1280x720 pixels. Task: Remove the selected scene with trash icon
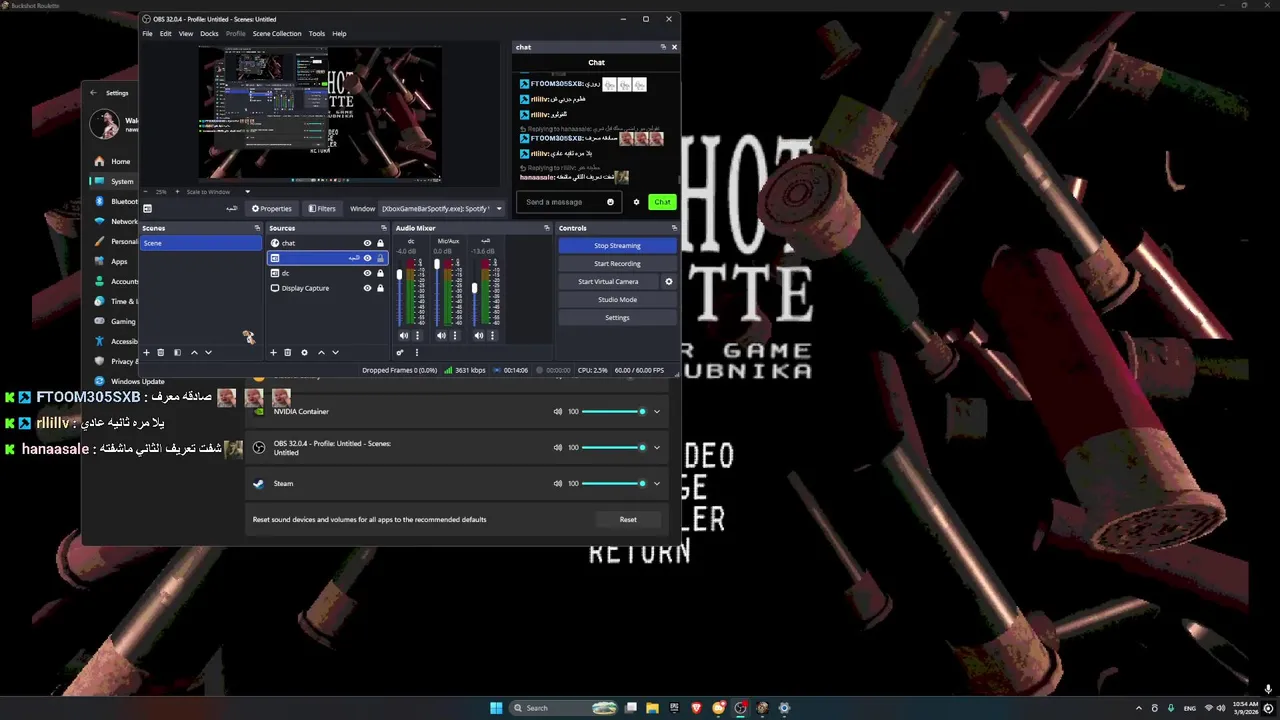coord(160,352)
